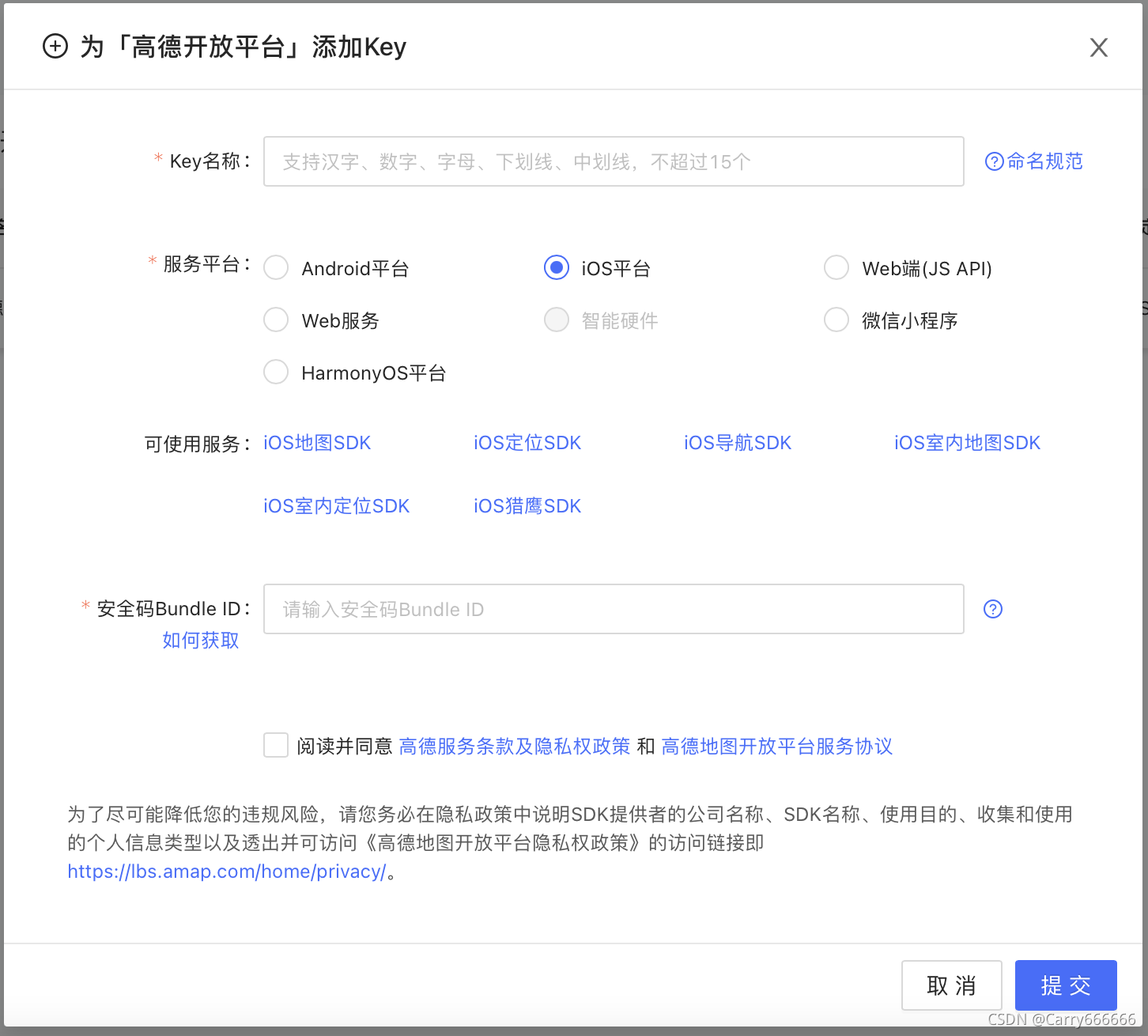The height and width of the screenshot is (1036, 1148).
Task: Open the iOS地图SDK link
Action: pyautogui.click(x=316, y=443)
